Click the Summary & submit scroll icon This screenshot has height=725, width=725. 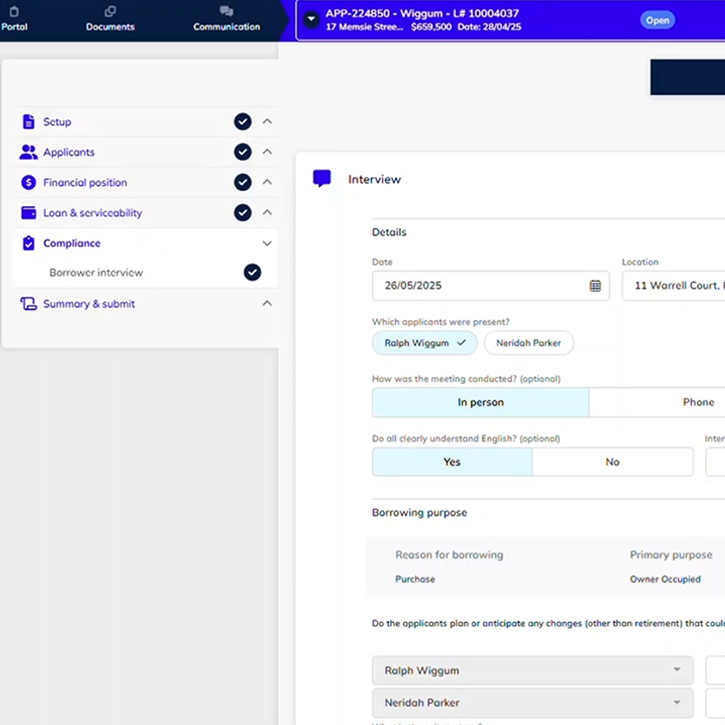click(x=28, y=304)
